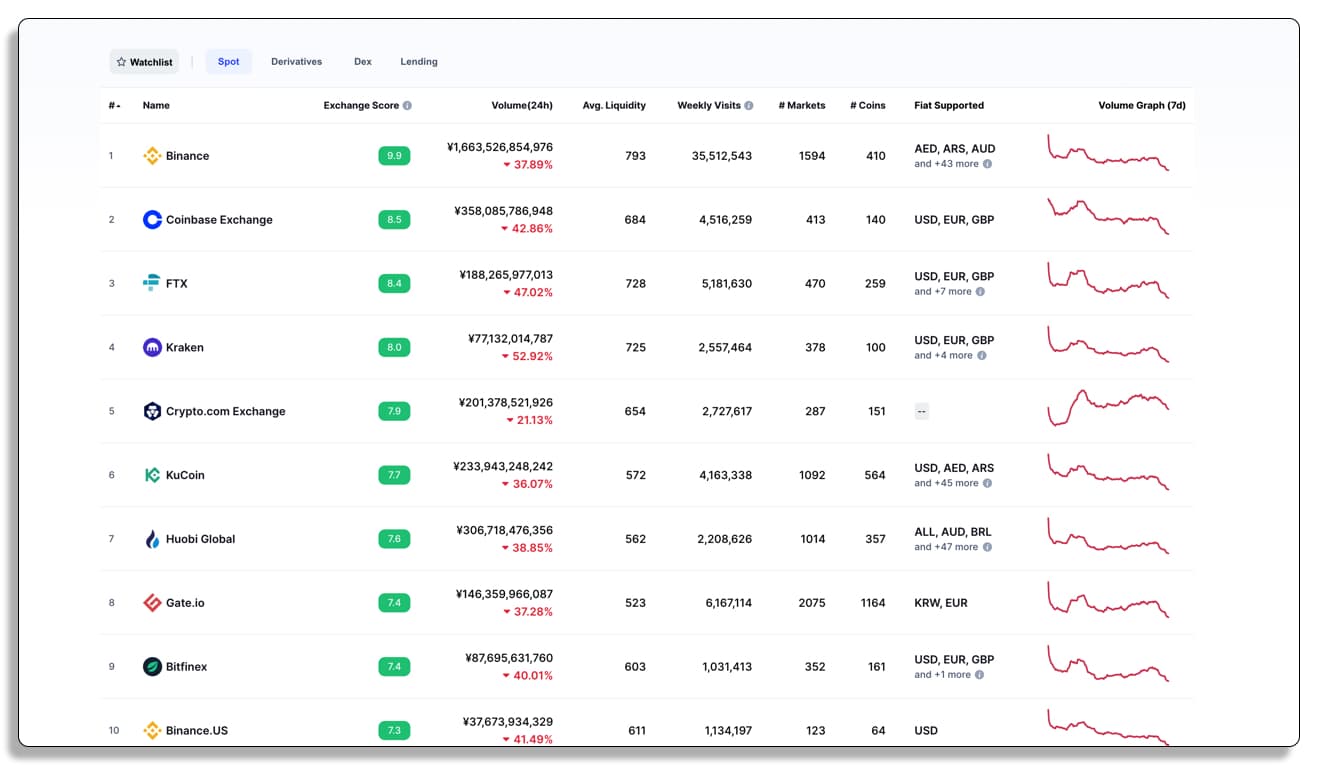Click Huobi Global's 562 liquidity value
This screenshot has width=1318, height=765.
click(x=636, y=539)
